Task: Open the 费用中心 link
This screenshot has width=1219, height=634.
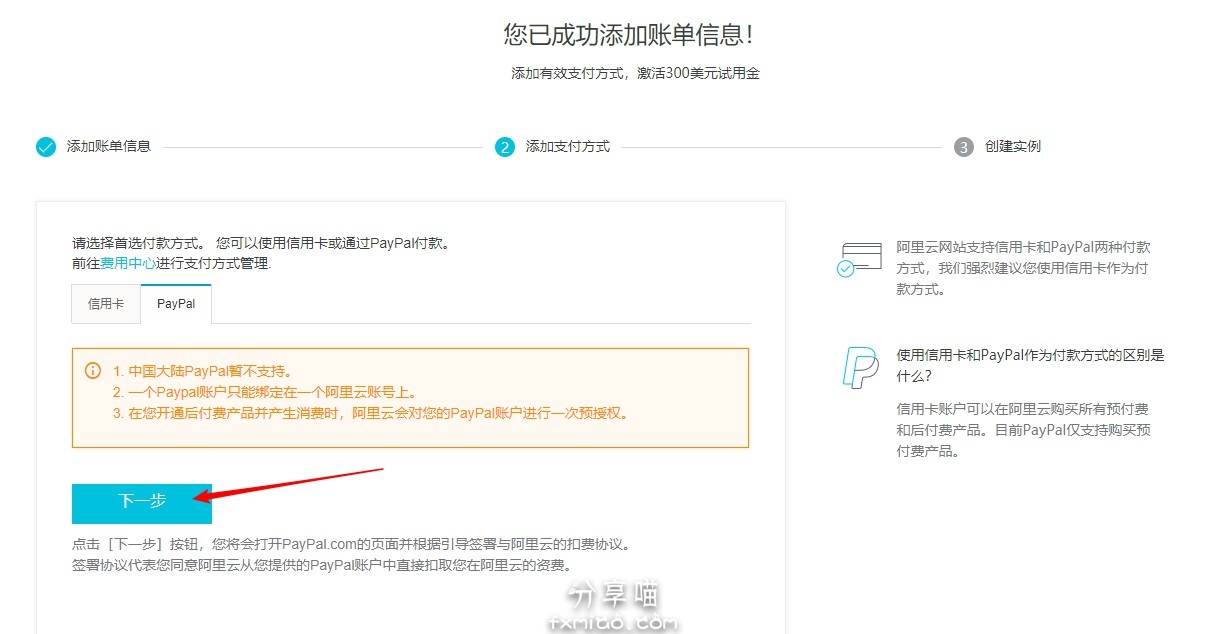Action: tap(128, 264)
